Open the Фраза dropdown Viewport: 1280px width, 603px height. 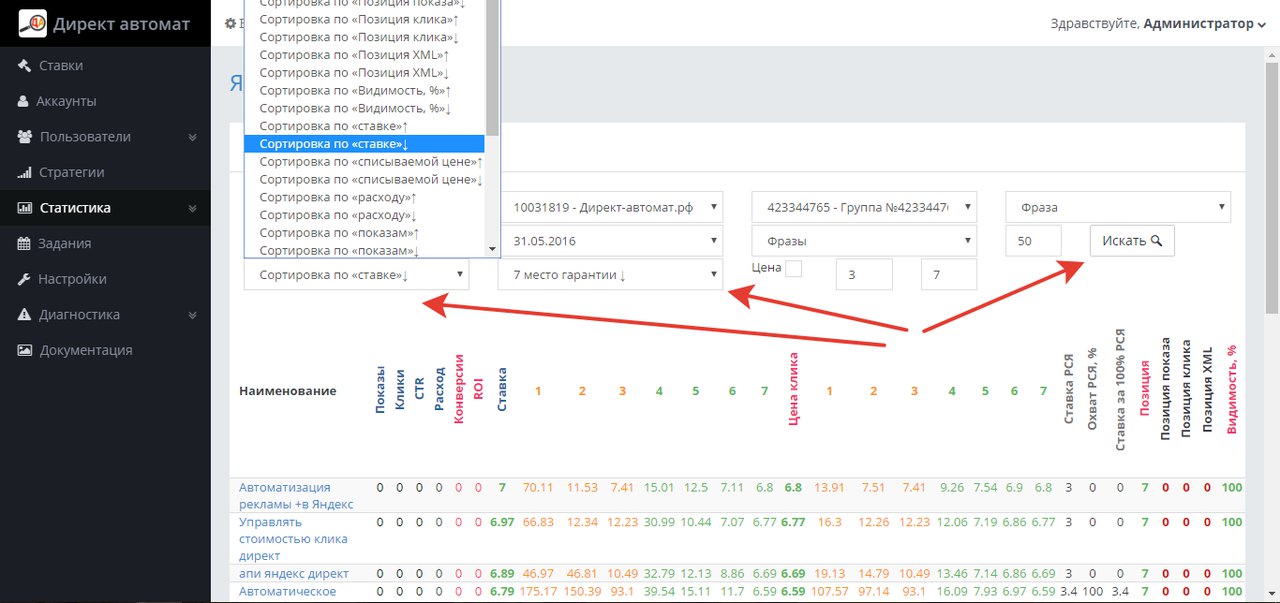click(1117, 208)
